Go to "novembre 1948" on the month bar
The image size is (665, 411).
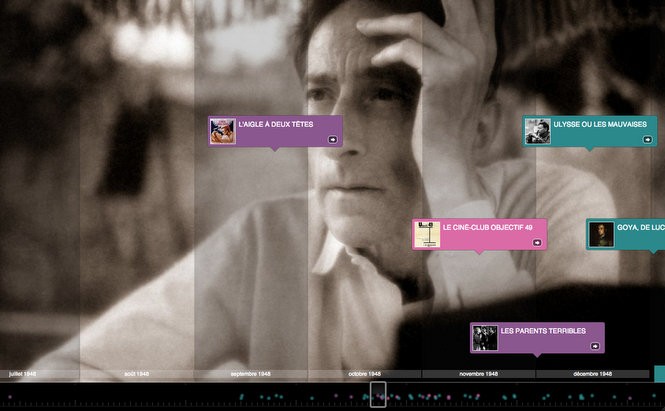pos(478,374)
